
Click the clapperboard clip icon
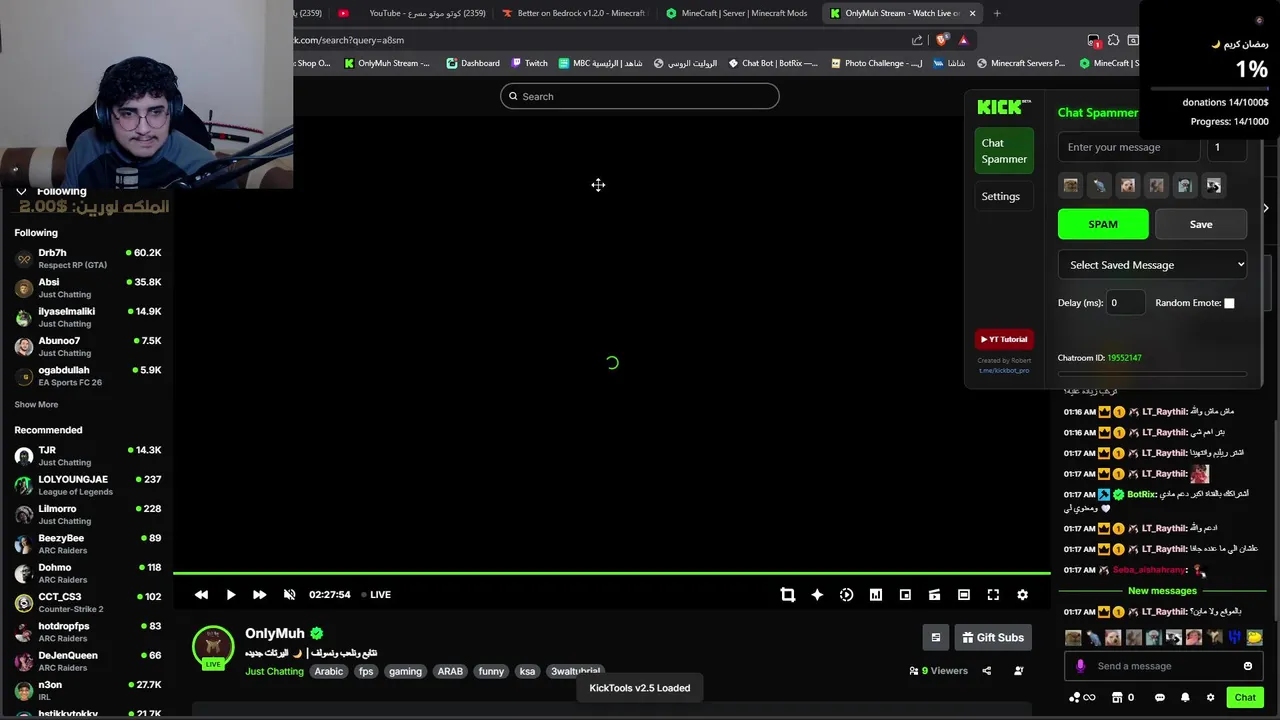point(934,594)
